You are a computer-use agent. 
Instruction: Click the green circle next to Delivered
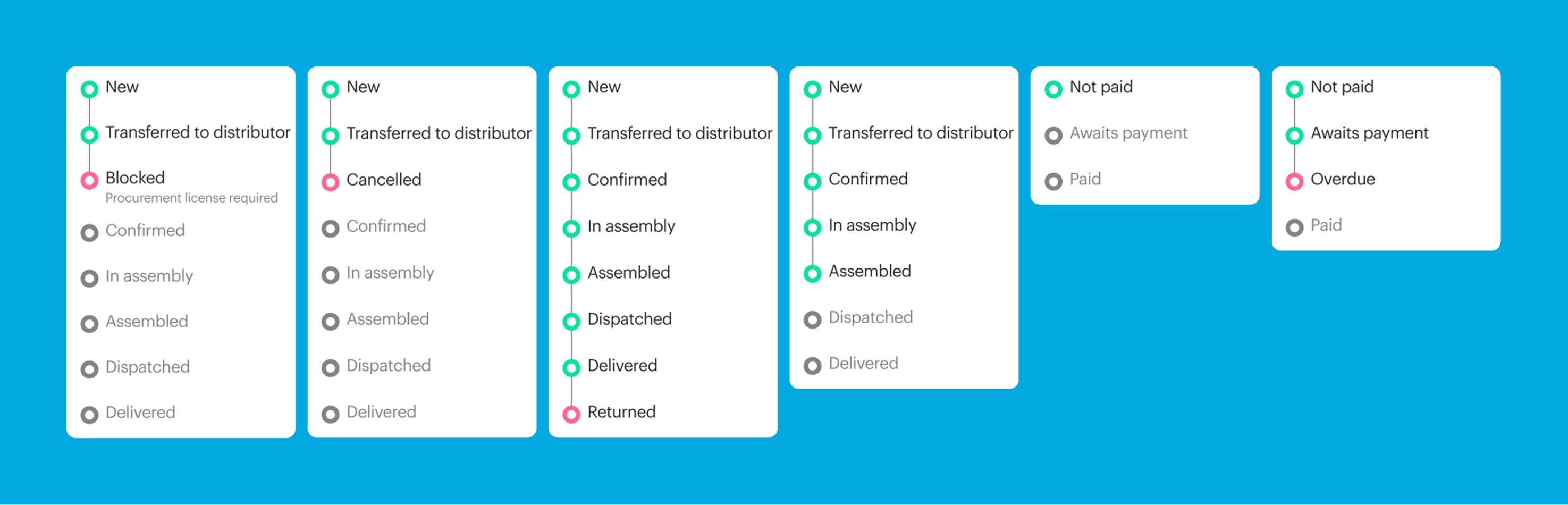(571, 367)
